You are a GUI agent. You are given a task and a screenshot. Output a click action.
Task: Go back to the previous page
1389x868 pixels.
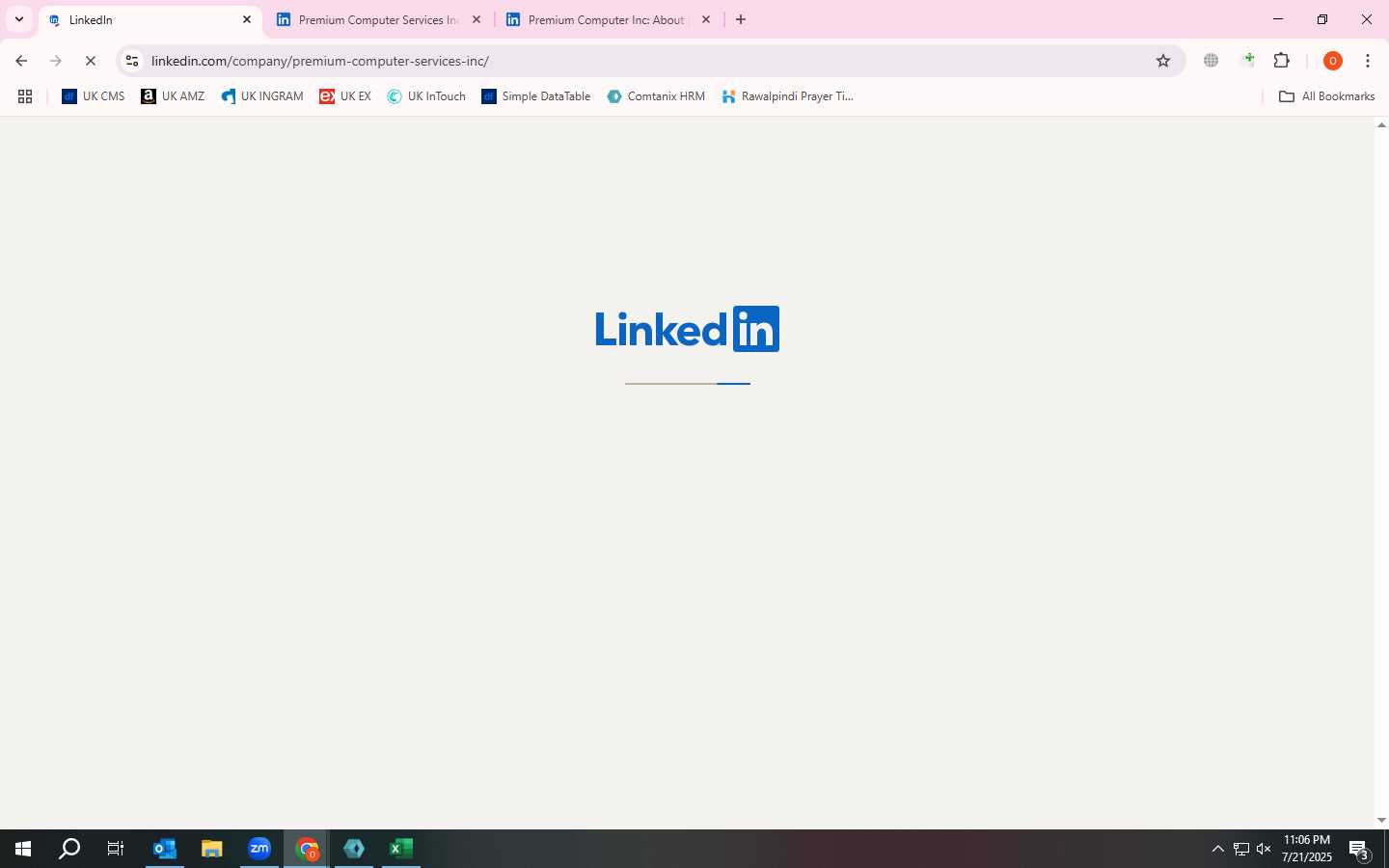tap(21, 61)
